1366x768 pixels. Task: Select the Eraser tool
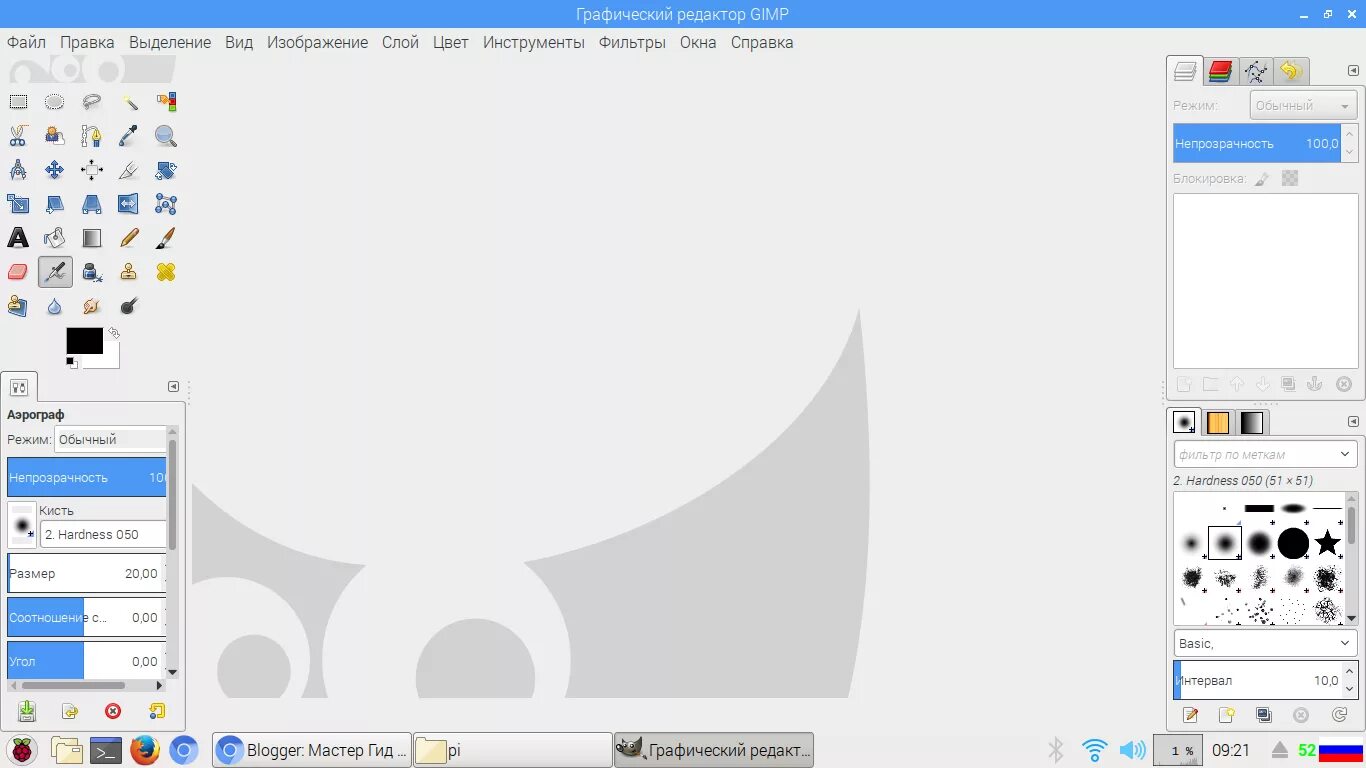tap(18, 272)
